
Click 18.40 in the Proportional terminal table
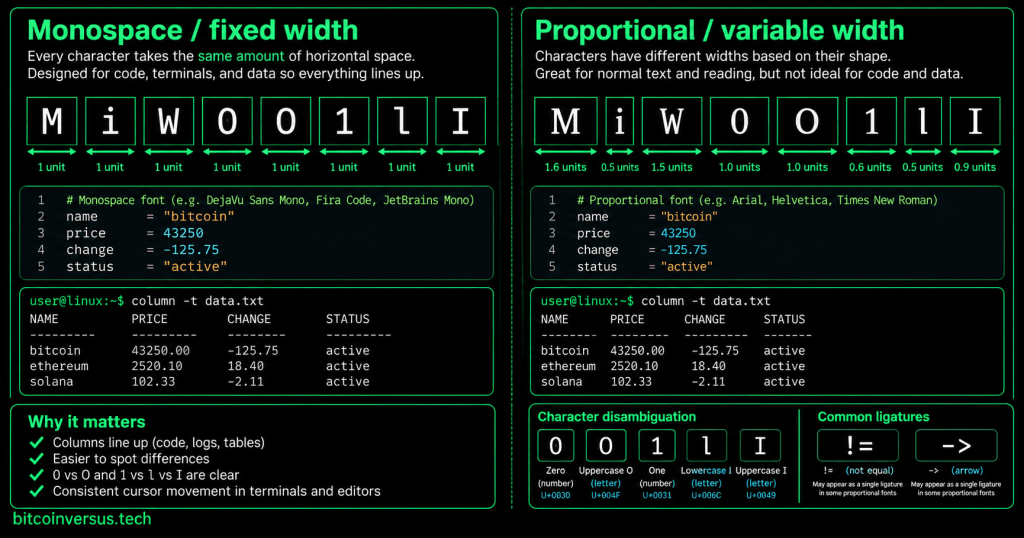pyautogui.click(x=709, y=366)
